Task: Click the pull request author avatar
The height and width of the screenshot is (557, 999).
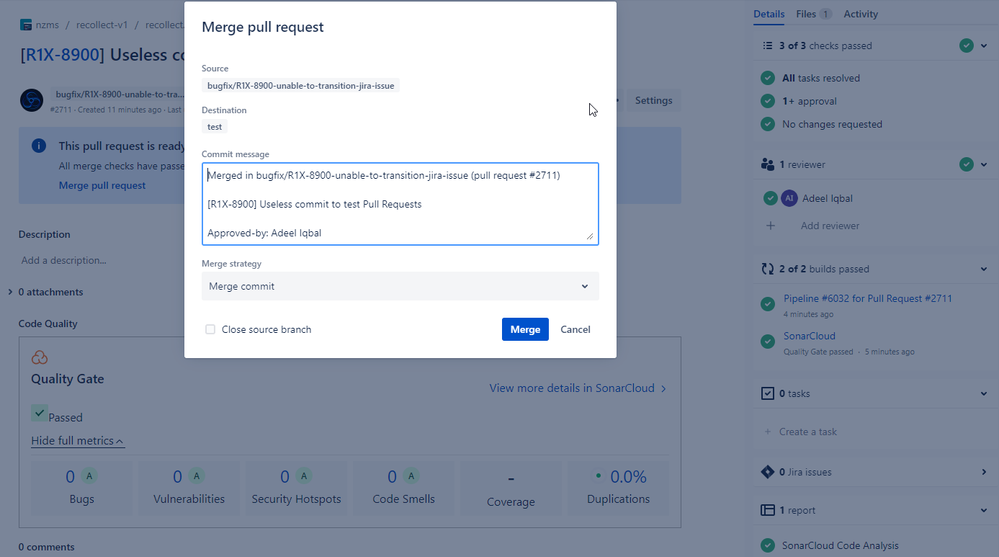Action: click(31, 100)
